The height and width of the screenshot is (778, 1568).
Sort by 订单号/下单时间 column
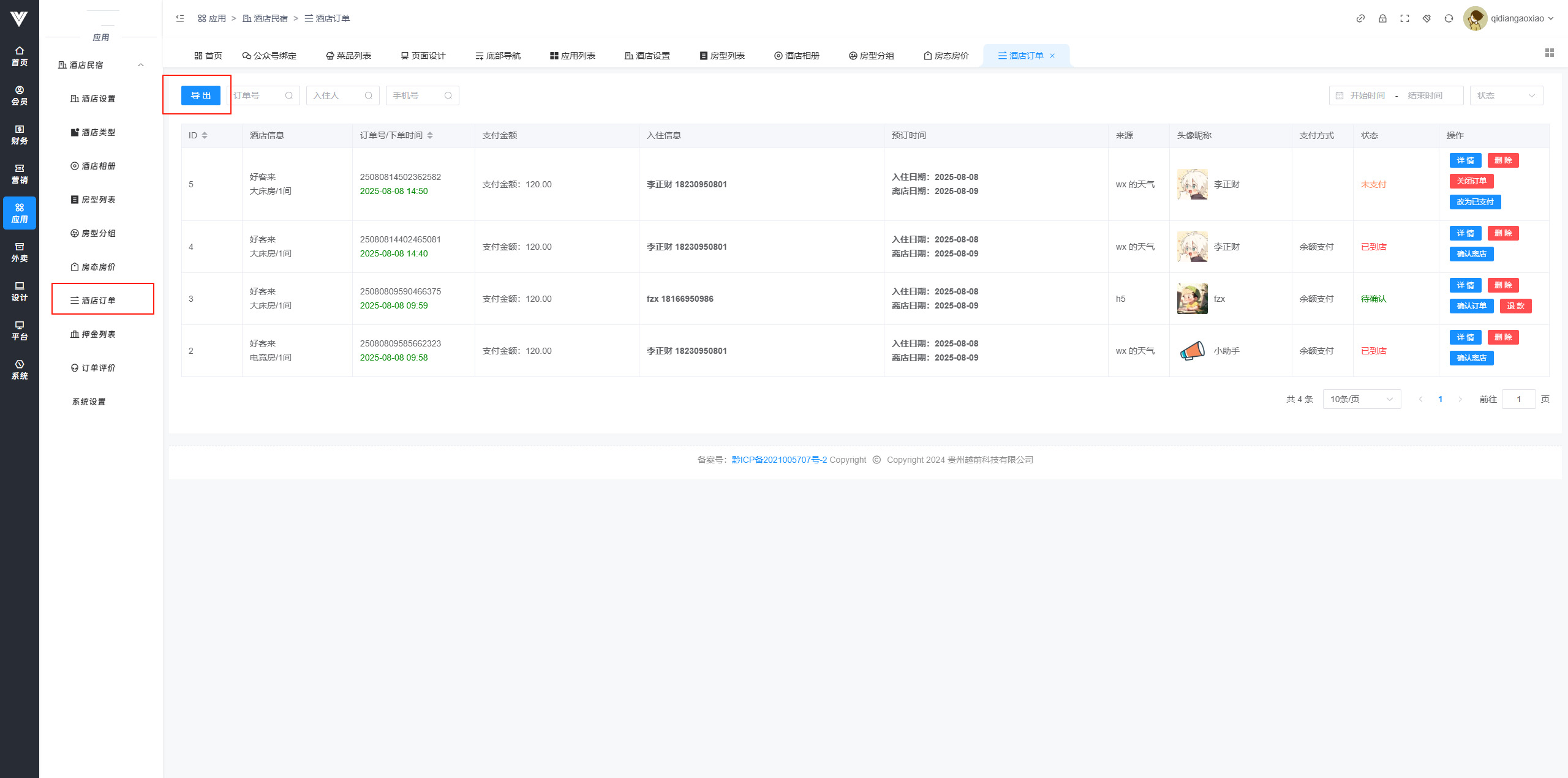point(430,135)
